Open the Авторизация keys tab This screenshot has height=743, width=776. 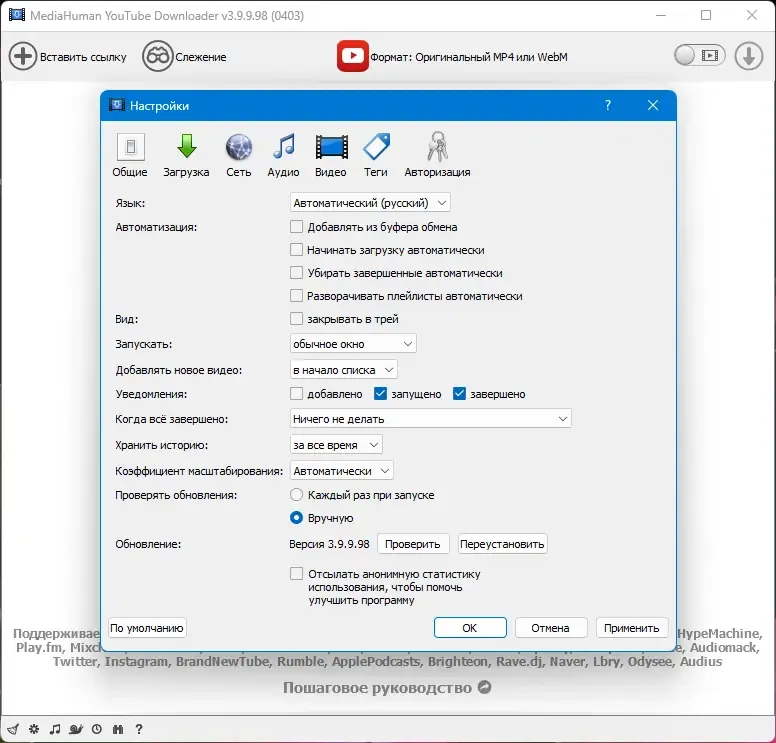click(x=437, y=155)
